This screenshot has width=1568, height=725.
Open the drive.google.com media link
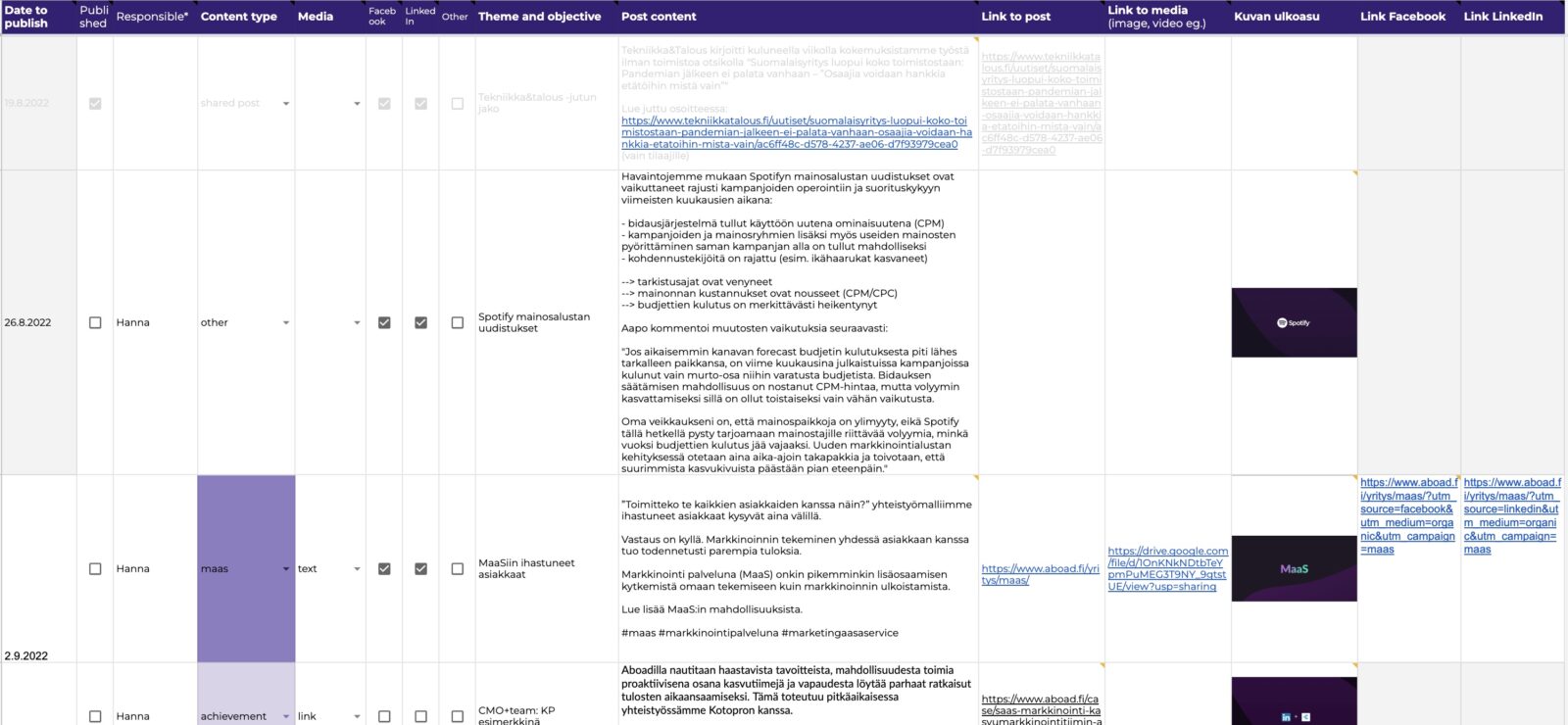point(1167,568)
